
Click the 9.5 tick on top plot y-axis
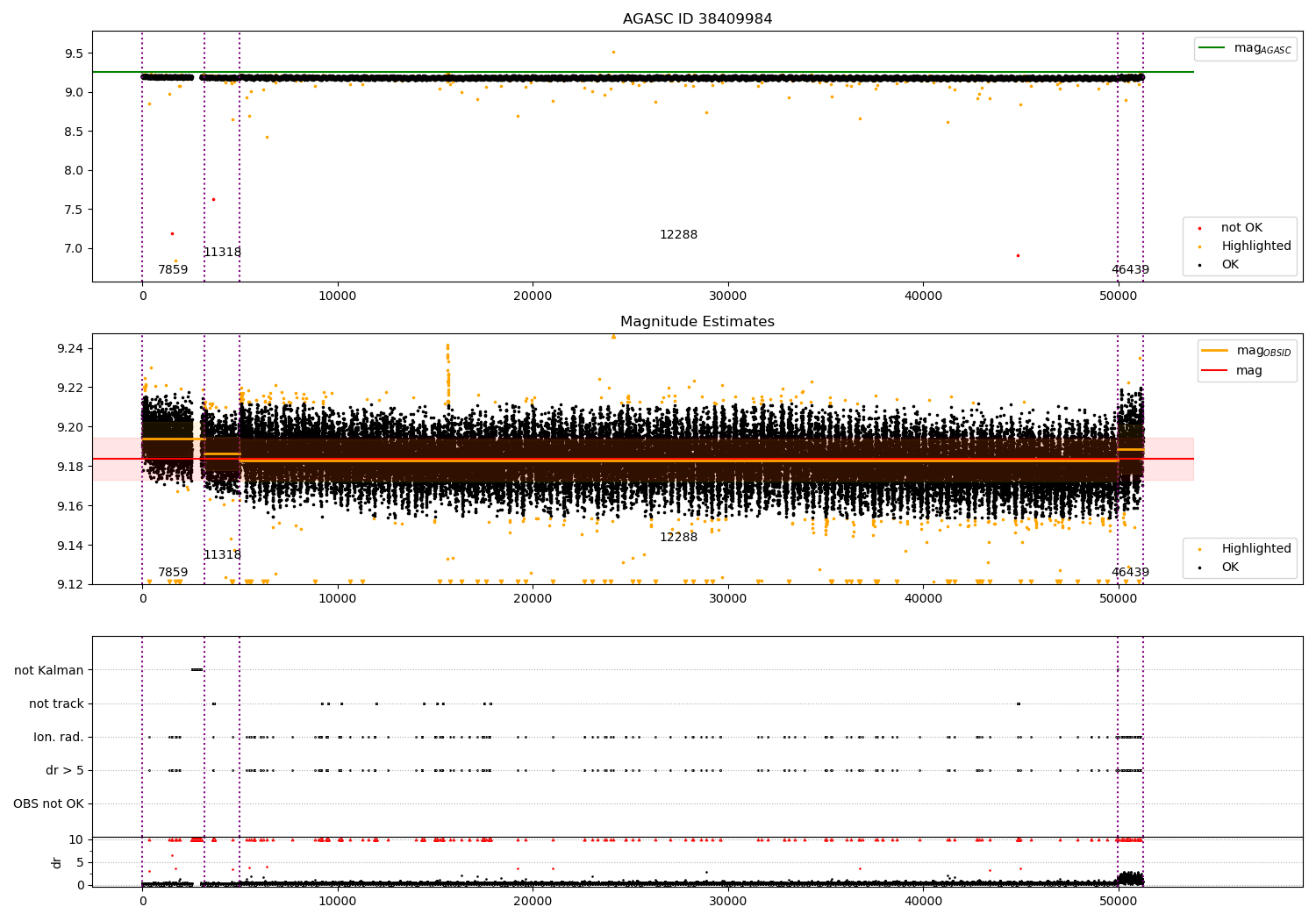click(74, 54)
